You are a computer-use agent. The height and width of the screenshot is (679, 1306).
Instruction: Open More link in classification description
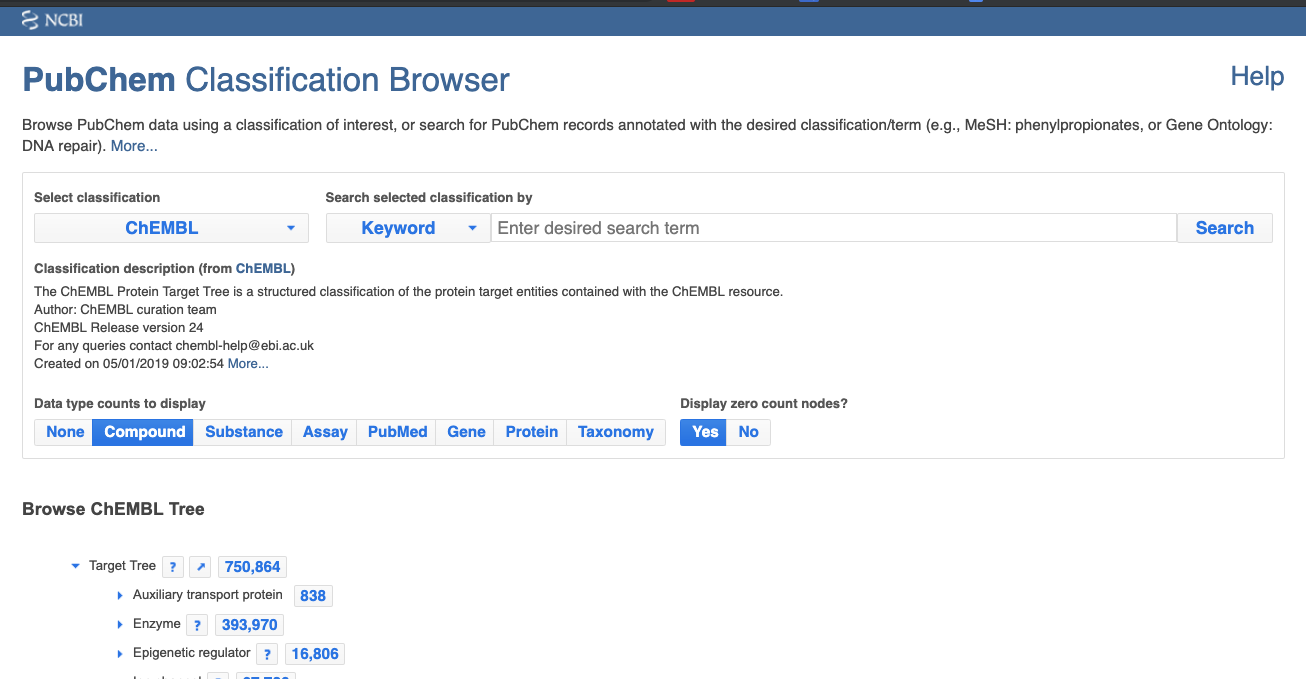click(248, 364)
